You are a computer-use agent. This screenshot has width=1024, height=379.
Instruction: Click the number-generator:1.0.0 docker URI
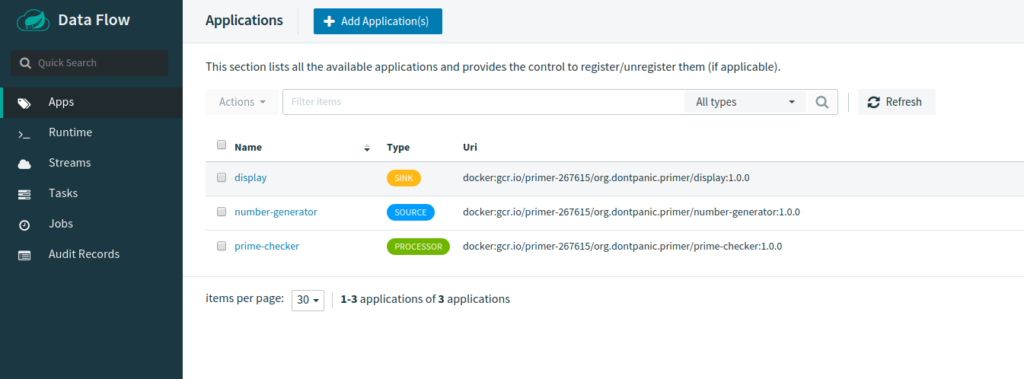(x=632, y=212)
